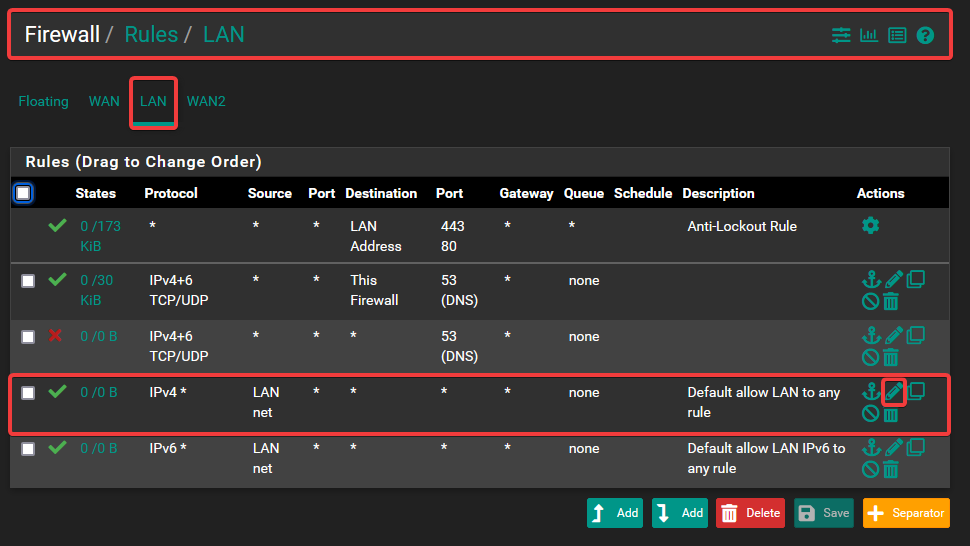Add rule to top of list
The height and width of the screenshot is (546, 970).
(x=615, y=513)
